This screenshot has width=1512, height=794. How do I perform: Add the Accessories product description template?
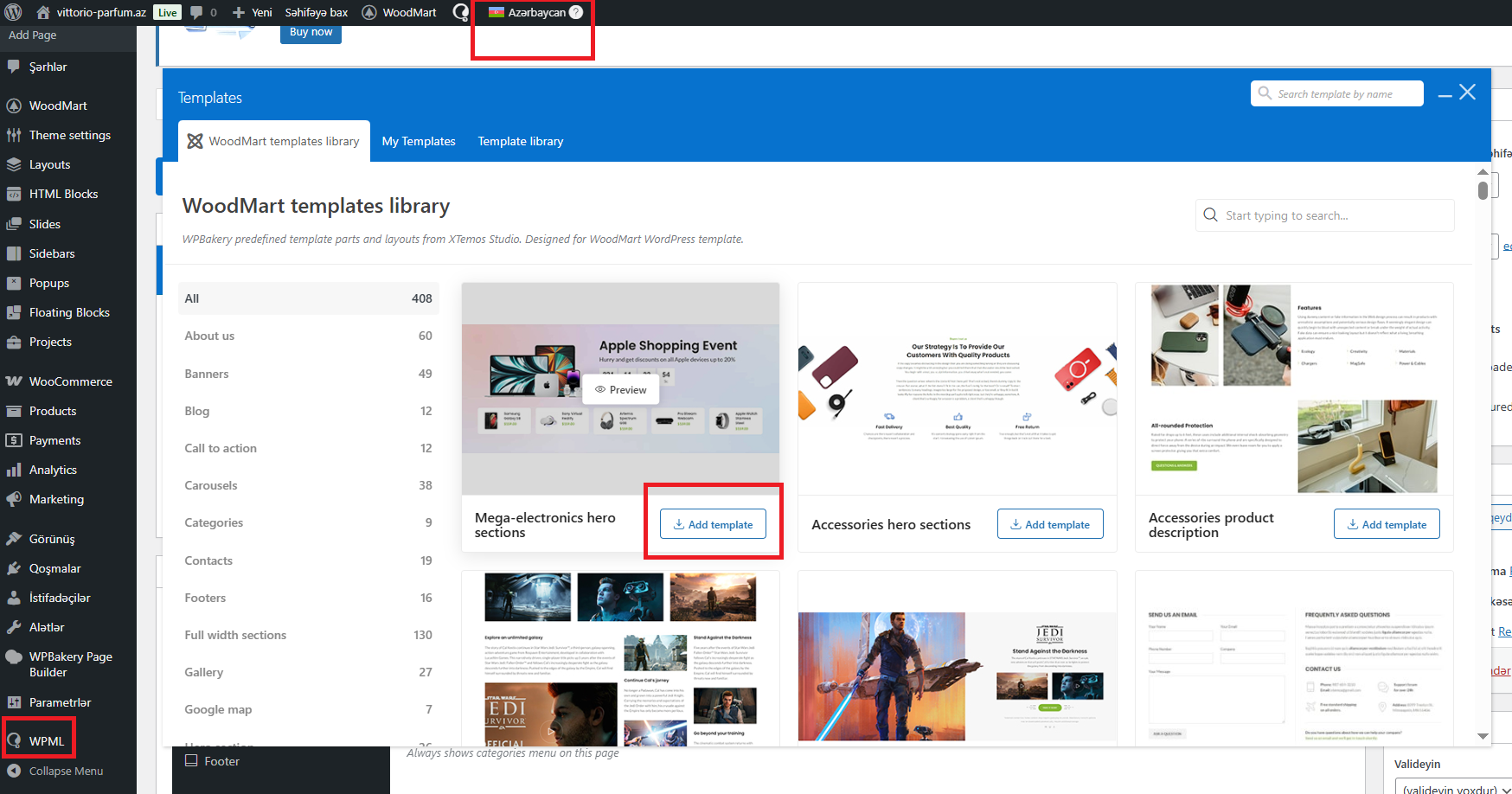(1387, 524)
